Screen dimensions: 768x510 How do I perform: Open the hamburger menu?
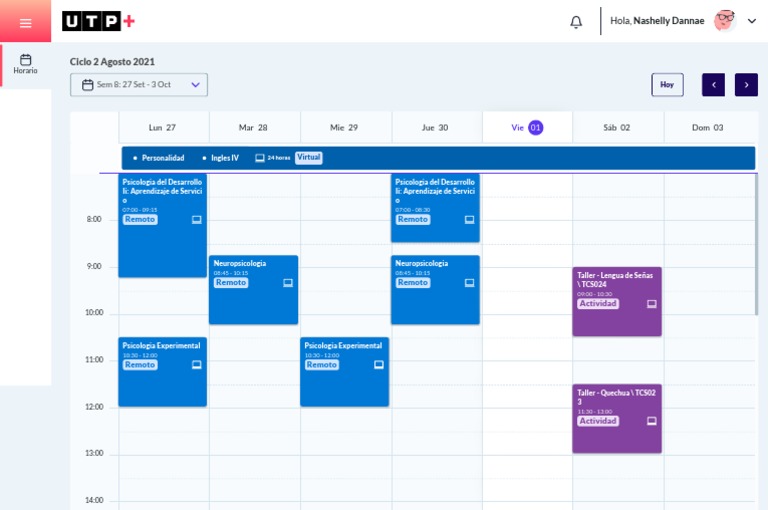25,22
